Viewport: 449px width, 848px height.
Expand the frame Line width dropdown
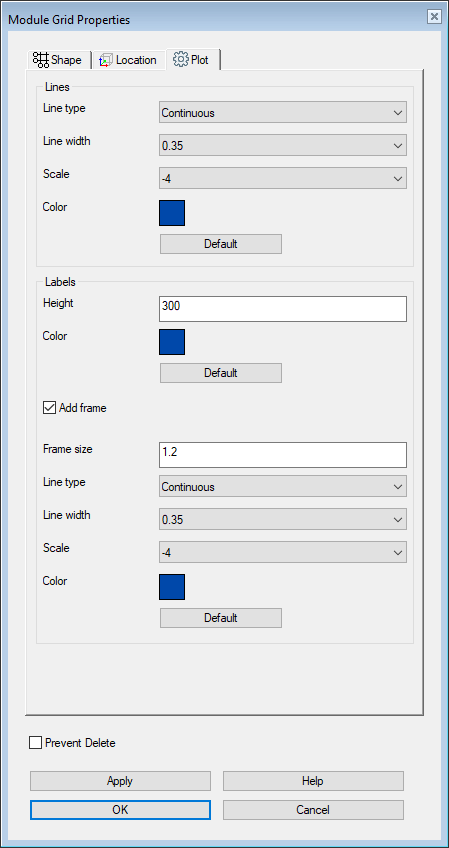tap(283, 520)
